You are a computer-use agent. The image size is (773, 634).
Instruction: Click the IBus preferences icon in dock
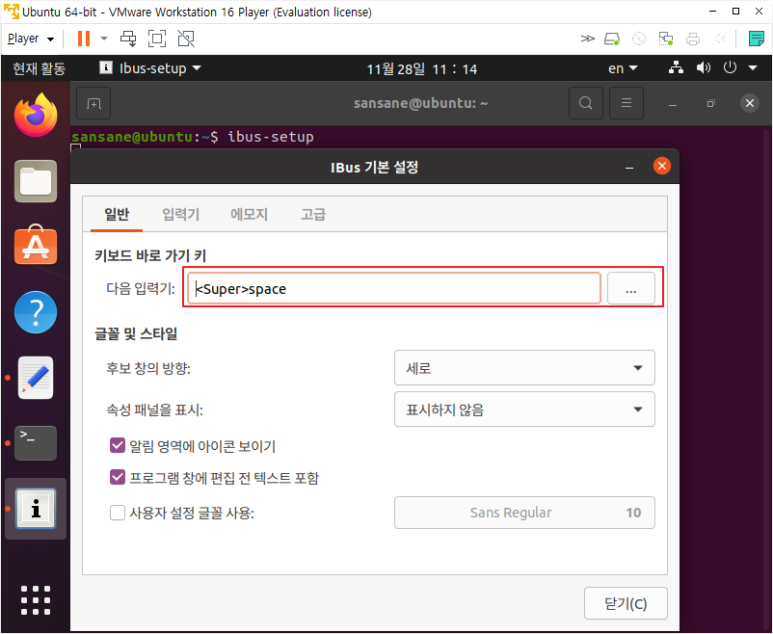click(x=35, y=508)
